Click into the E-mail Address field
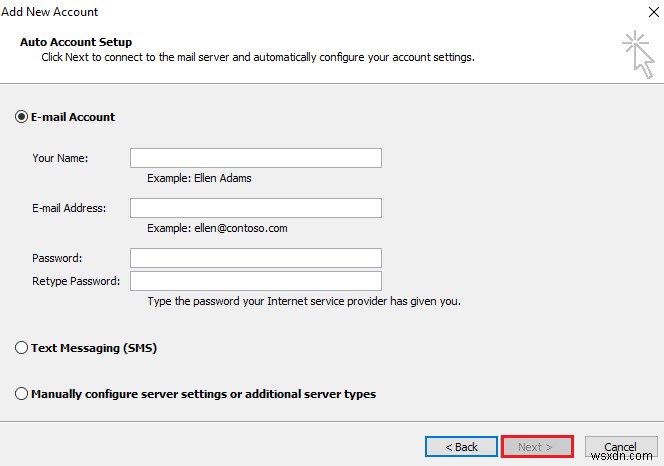The height and width of the screenshot is (466, 664). [255, 208]
